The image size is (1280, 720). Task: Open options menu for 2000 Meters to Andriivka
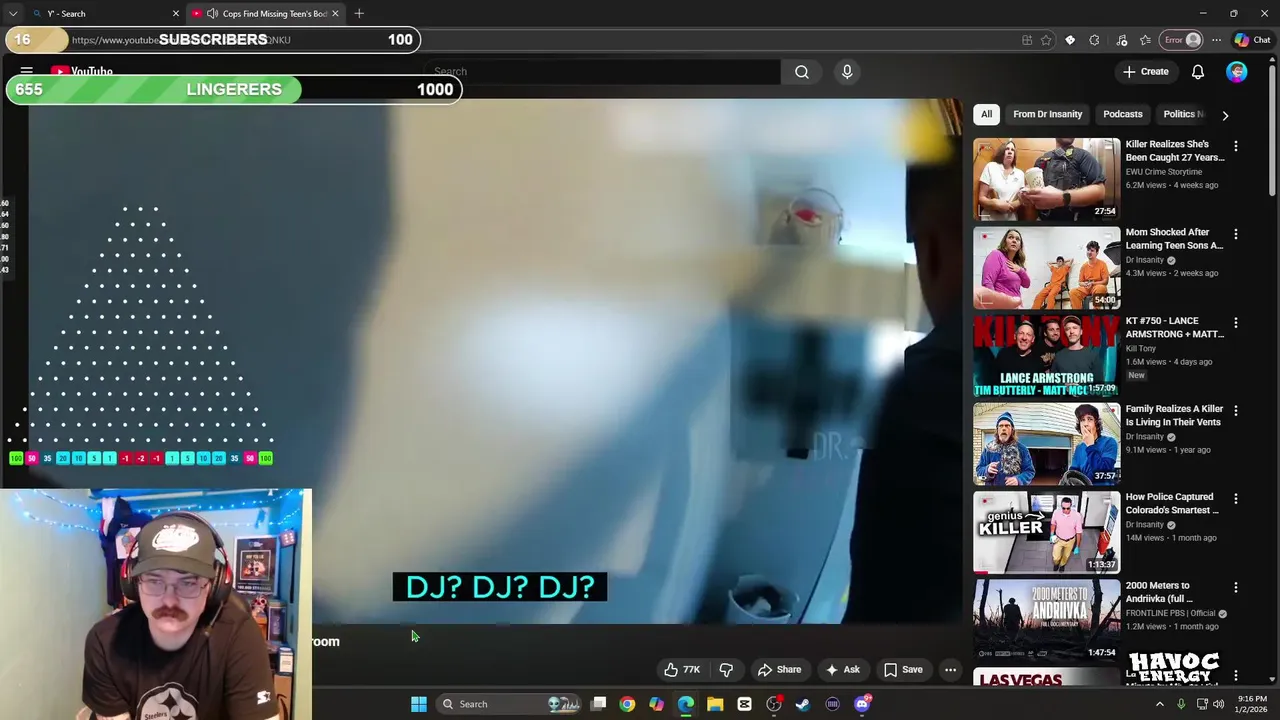[x=1236, y=587]
